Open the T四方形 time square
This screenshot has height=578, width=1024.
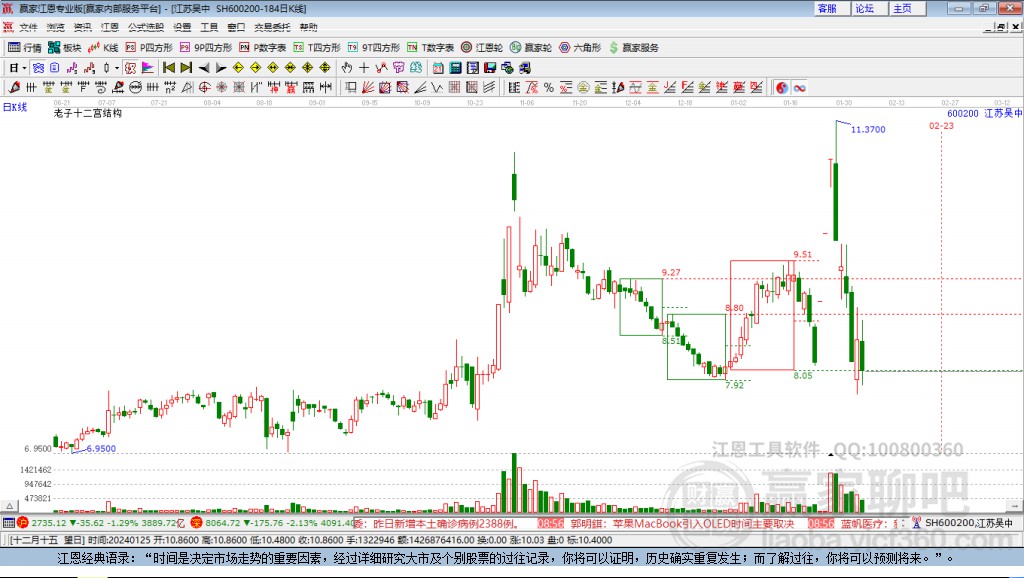317,48
